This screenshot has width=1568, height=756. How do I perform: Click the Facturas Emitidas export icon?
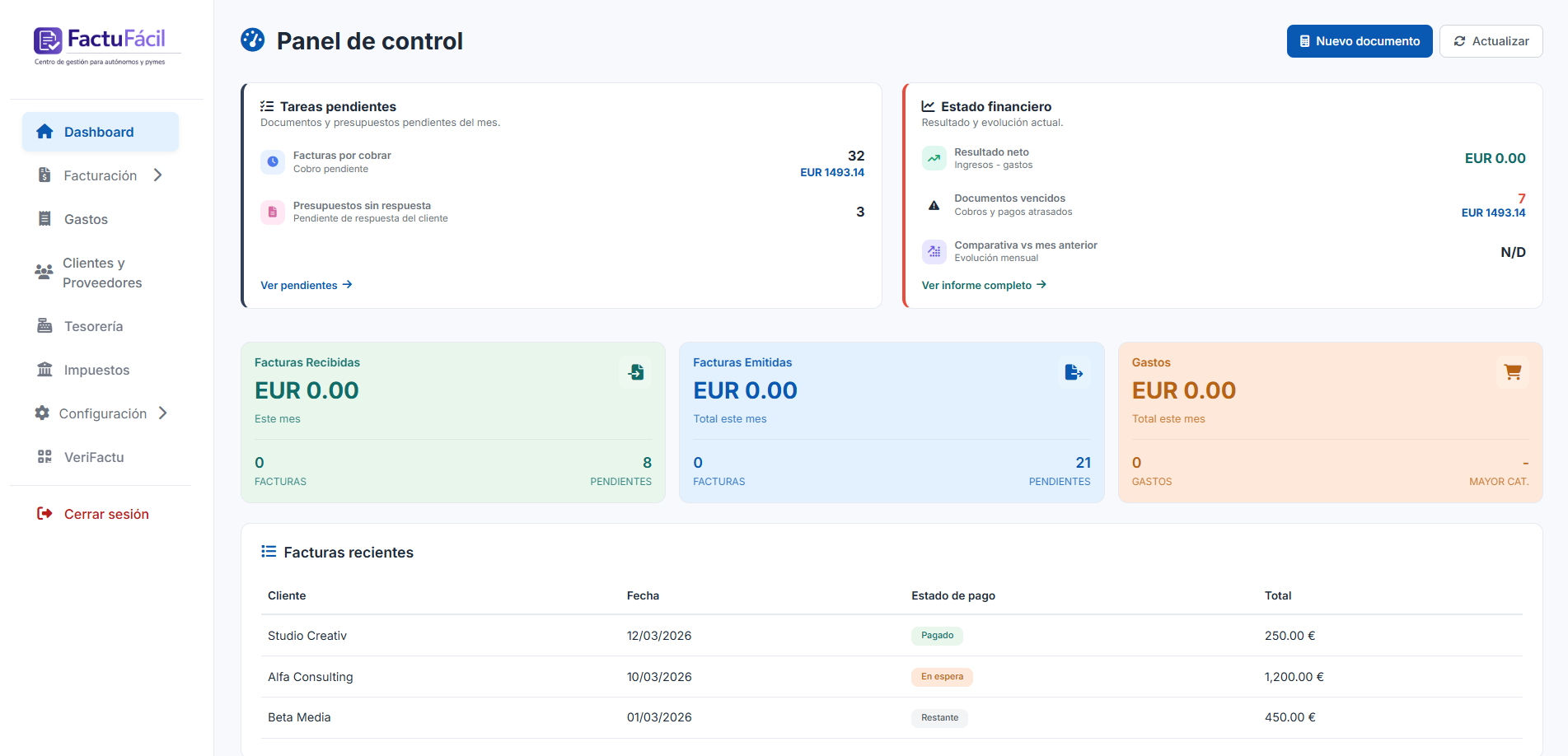[1074, 372]
